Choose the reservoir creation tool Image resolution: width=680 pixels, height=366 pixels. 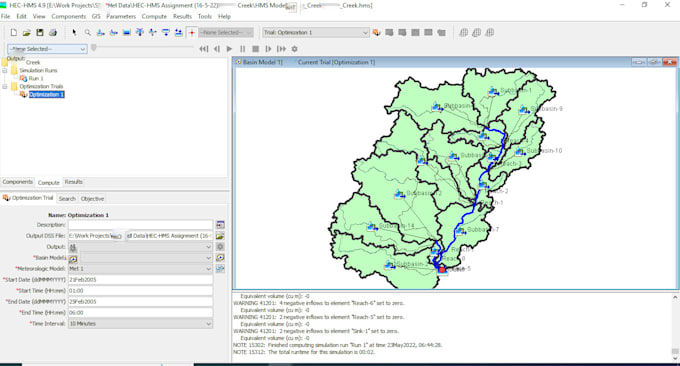127,33
